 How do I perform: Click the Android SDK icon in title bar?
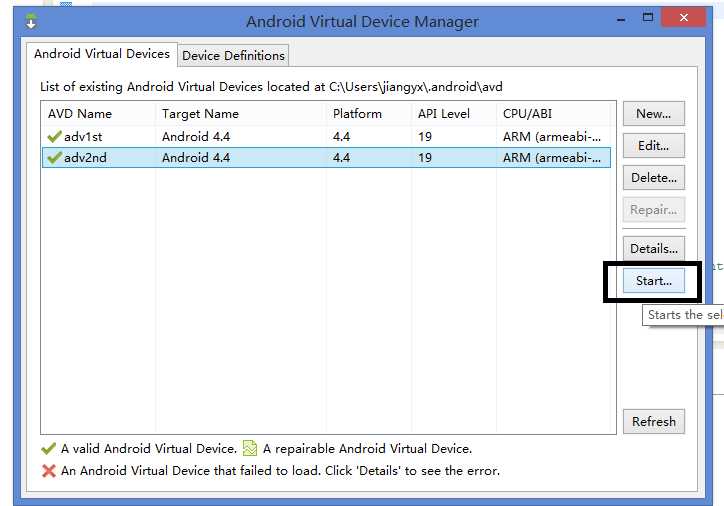click(x=31, y=21)
